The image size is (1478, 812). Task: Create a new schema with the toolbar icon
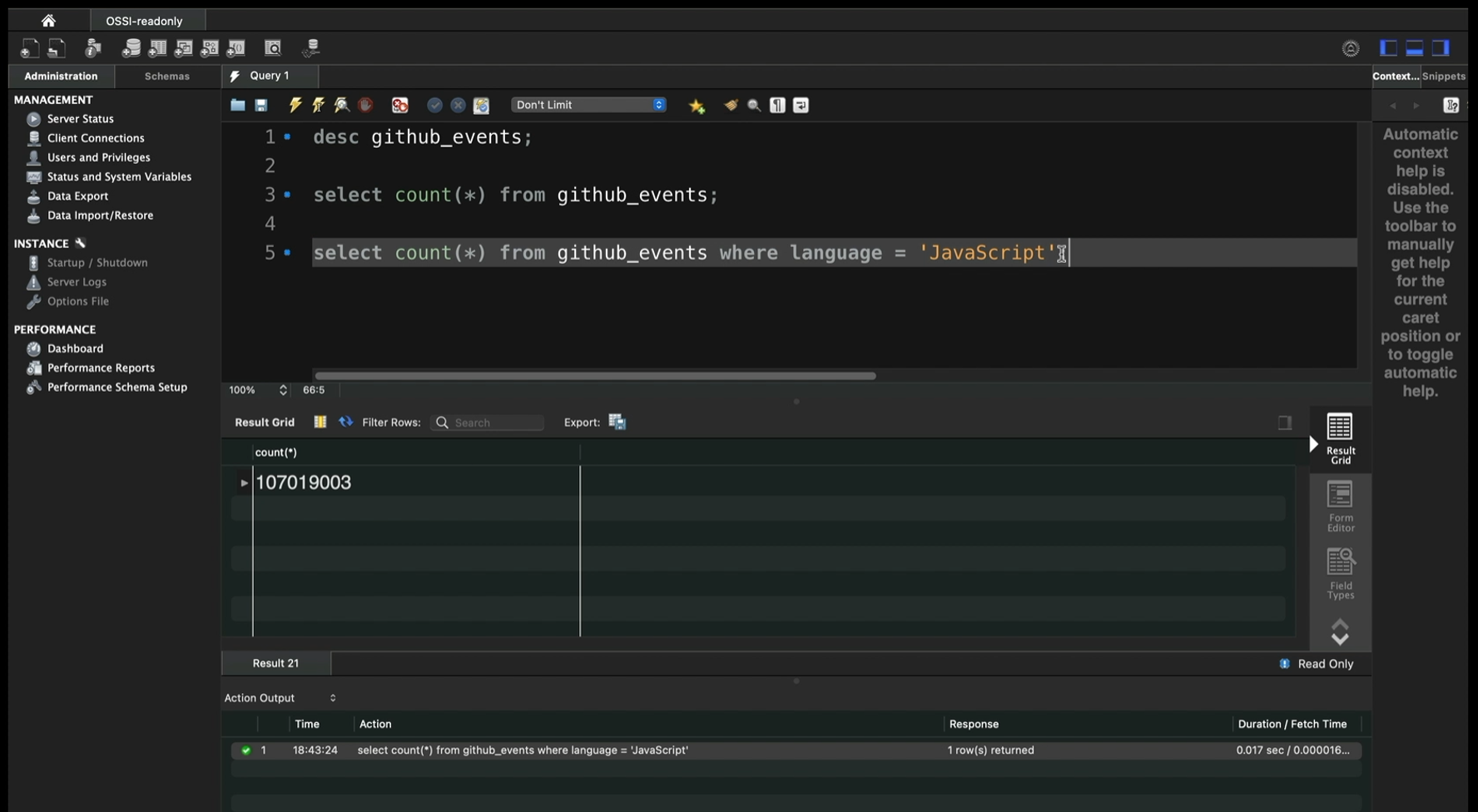click(131, 48)
